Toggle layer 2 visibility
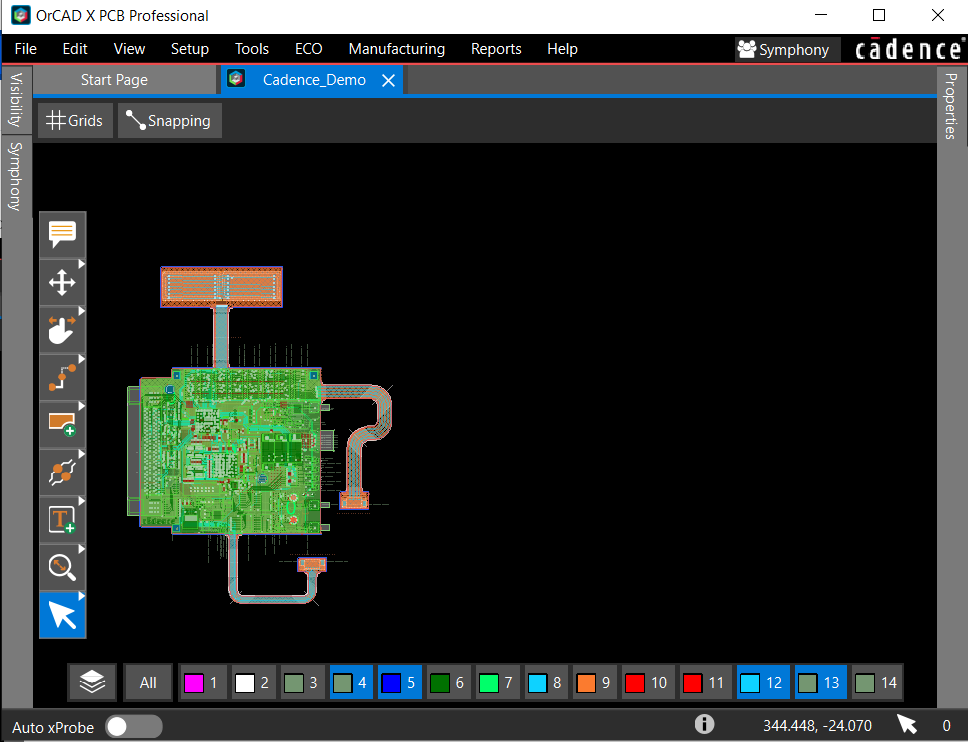This screenshot has height=742, width=968. (252, 682)
